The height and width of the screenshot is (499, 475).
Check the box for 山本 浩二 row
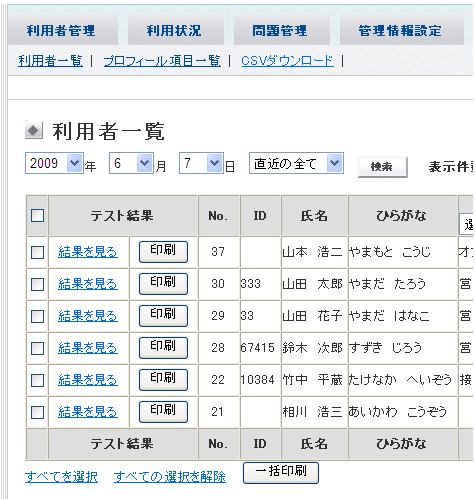pos(37,252)
